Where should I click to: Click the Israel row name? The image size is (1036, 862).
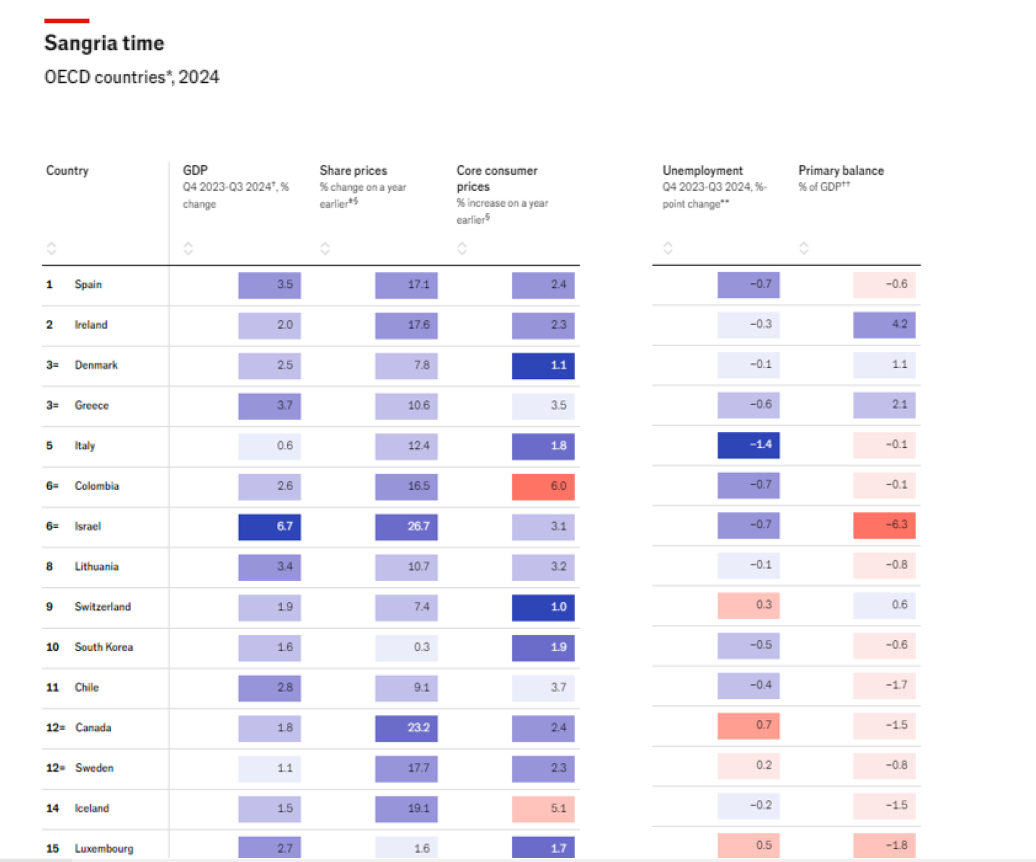coord(87,526)
